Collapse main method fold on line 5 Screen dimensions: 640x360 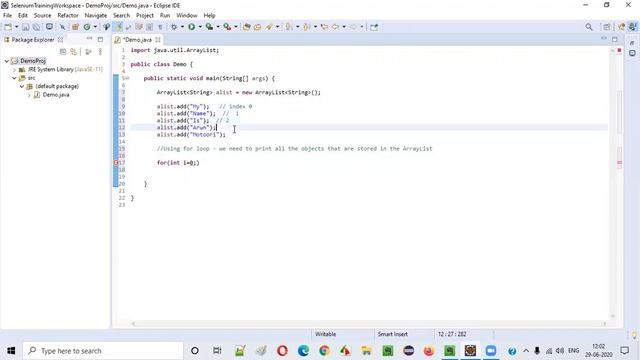tap(127, 78)
